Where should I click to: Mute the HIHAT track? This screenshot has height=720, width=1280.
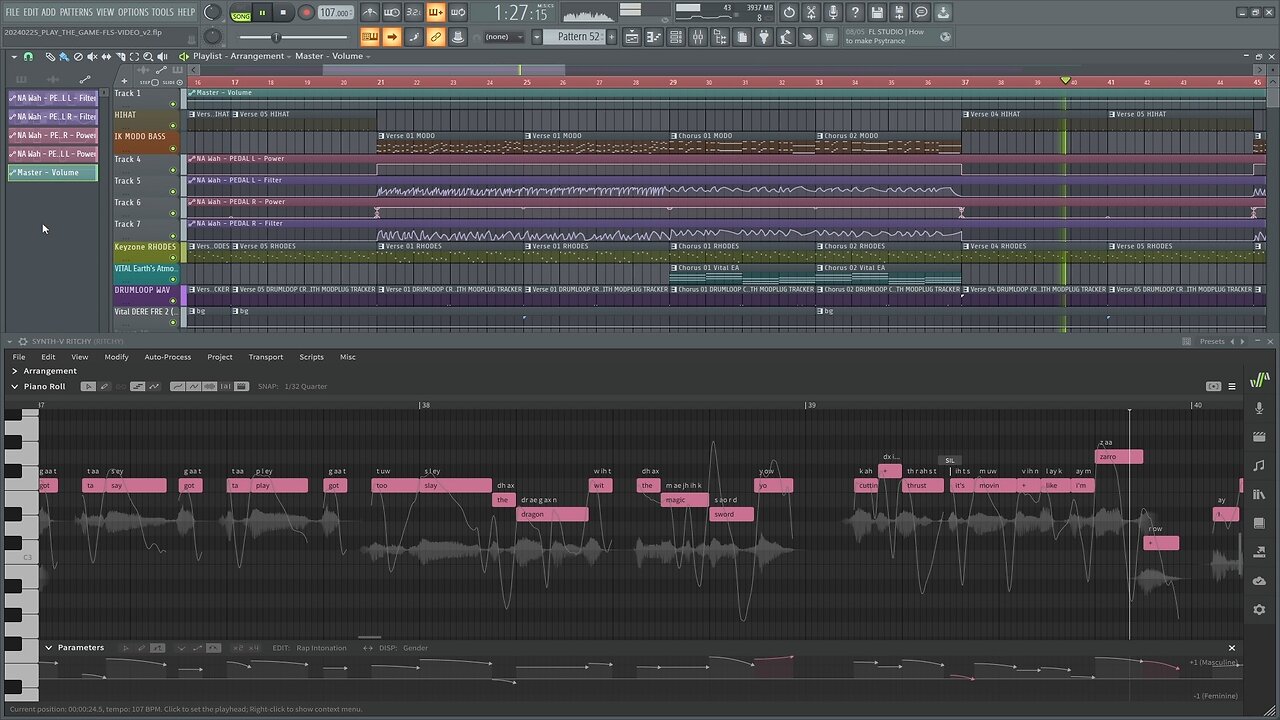click(173, 125)
